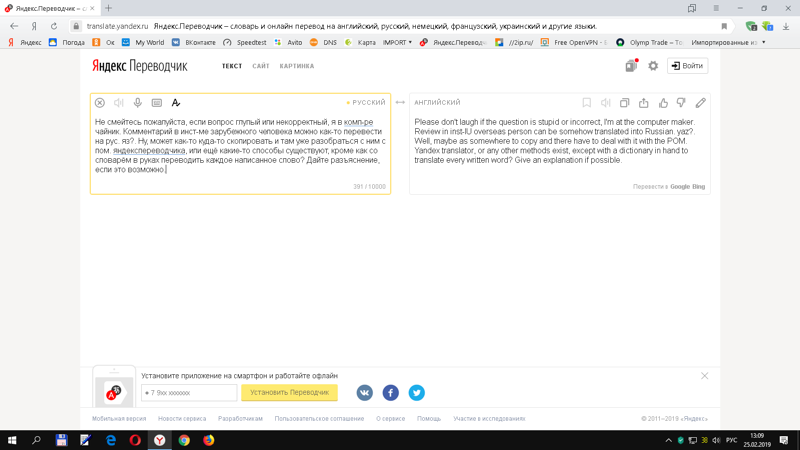The image size is (800, 450).
Task: Listen to the English translation
Action: (606, 103)
